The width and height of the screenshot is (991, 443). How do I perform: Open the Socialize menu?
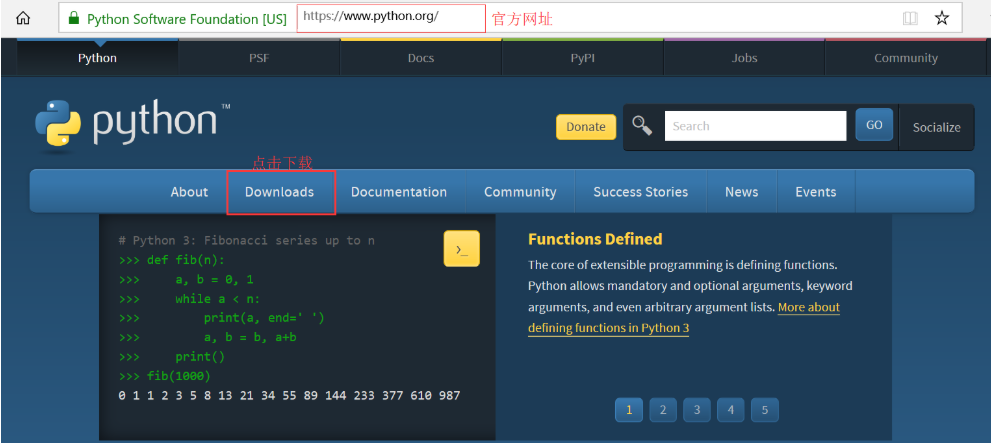click(936, 127)
